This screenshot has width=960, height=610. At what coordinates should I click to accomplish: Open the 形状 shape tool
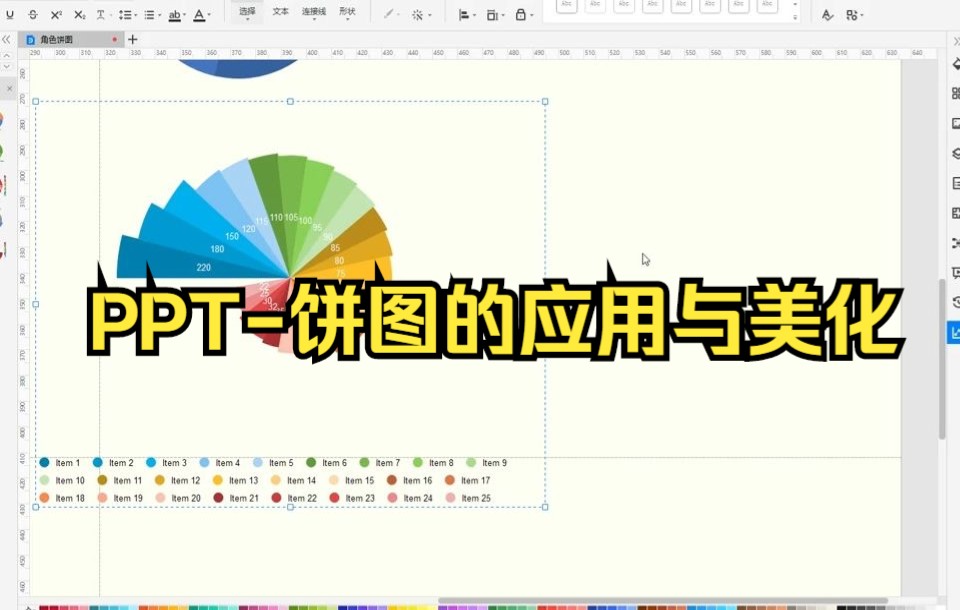coord(348,11)
